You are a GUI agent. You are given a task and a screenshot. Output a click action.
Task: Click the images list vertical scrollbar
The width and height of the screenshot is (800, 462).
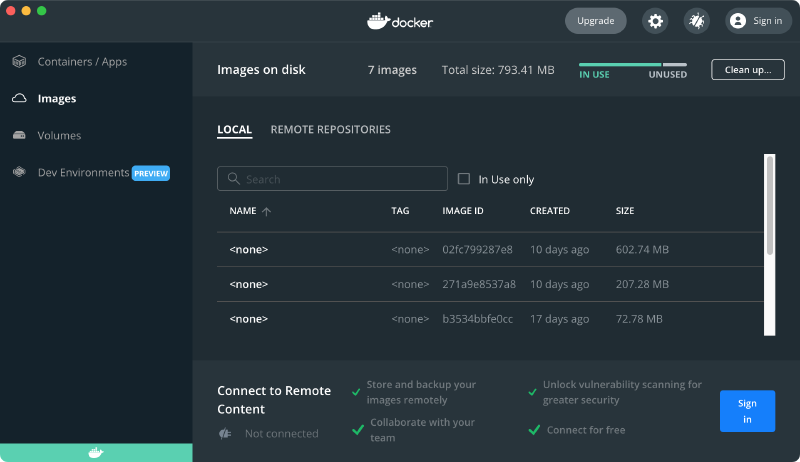point(769,205)
